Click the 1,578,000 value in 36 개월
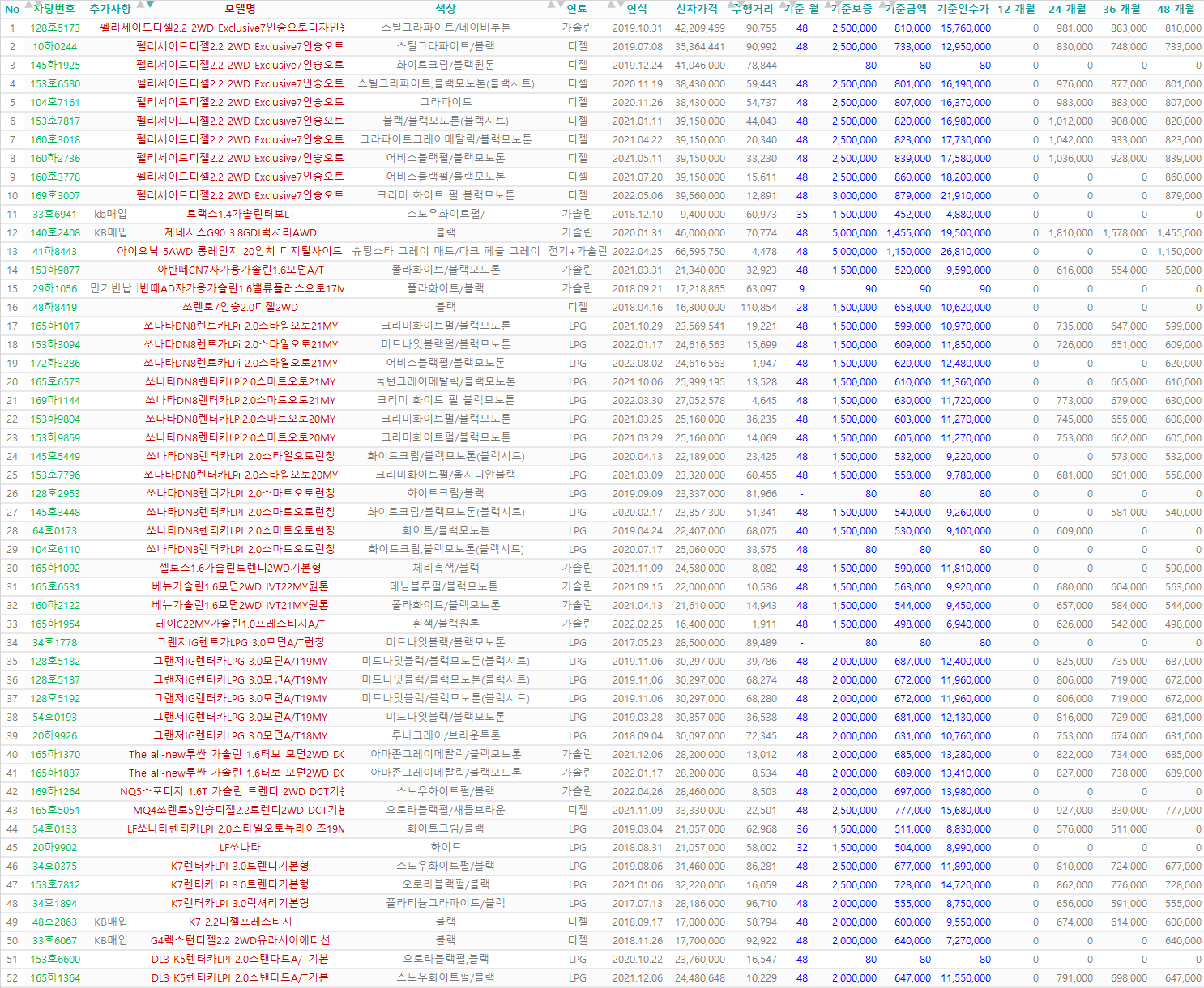 coord(1125,232)
